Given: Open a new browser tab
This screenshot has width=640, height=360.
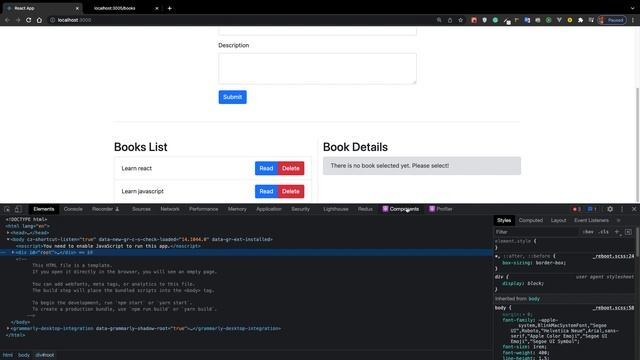Looking at the screenshot, I should coord(169,8).
